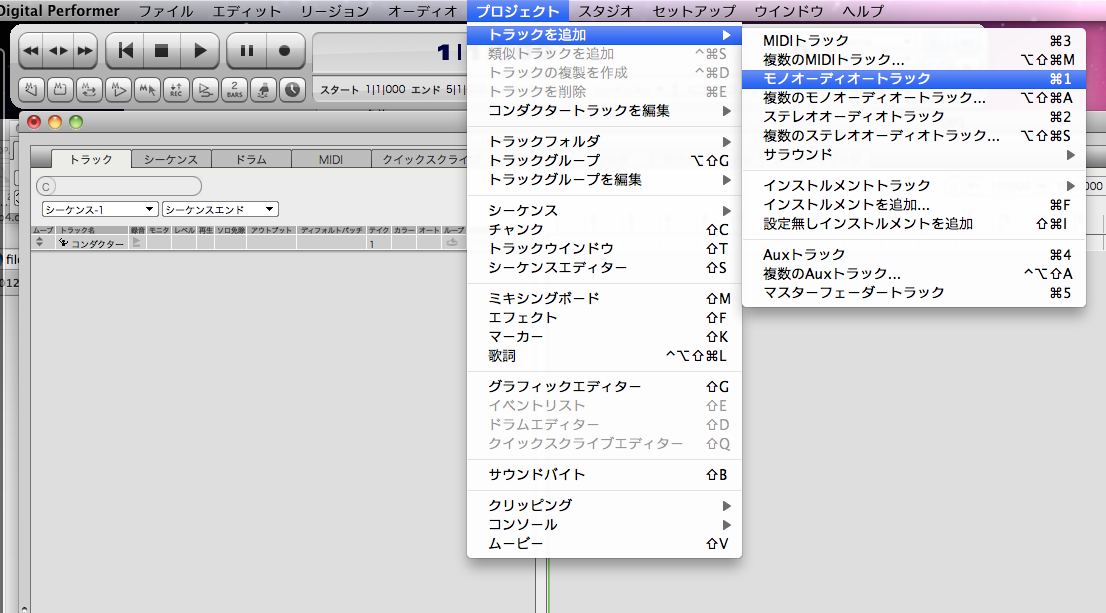Screen dimensions: 1106x613
Task: Toggle the punch-in automation path icon
Action: pos(205,90)
